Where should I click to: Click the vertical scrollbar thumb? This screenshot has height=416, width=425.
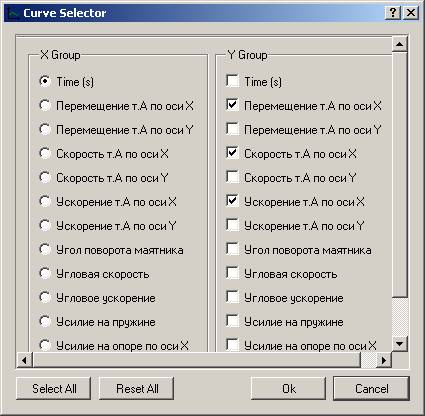point(400,174)
